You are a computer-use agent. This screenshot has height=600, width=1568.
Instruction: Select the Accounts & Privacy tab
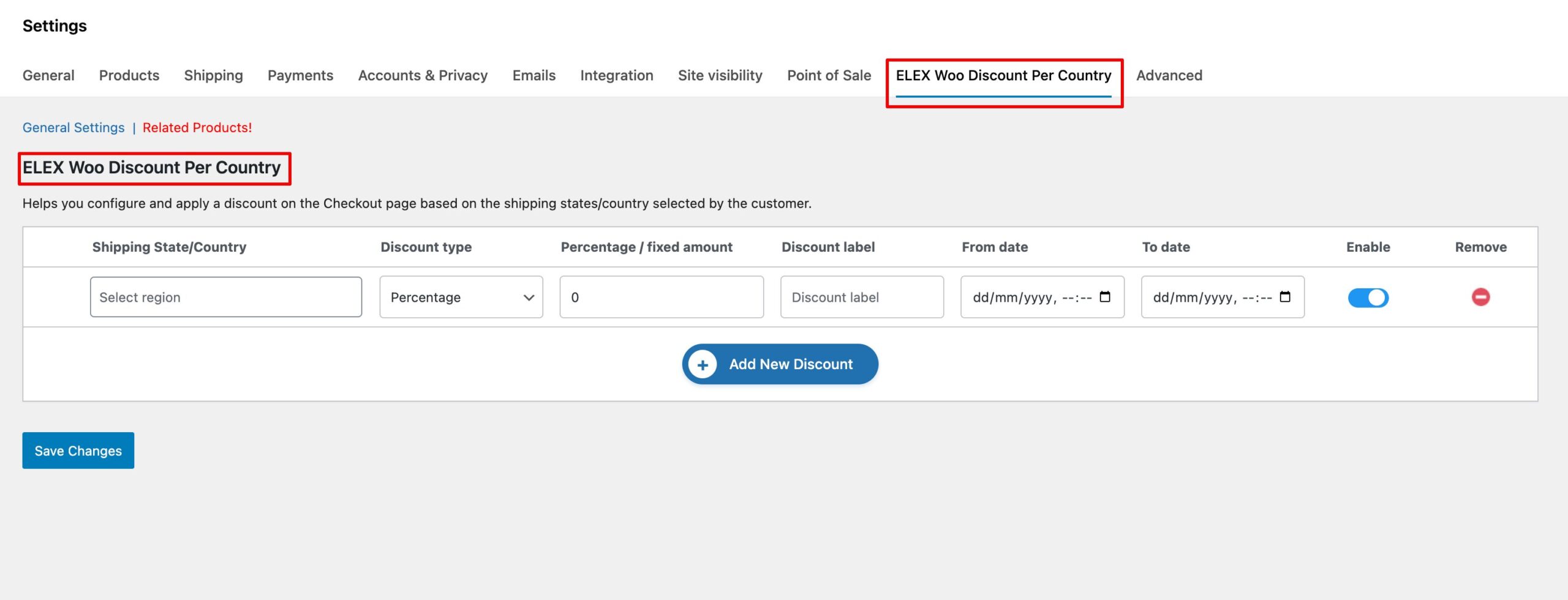point(423,75)
